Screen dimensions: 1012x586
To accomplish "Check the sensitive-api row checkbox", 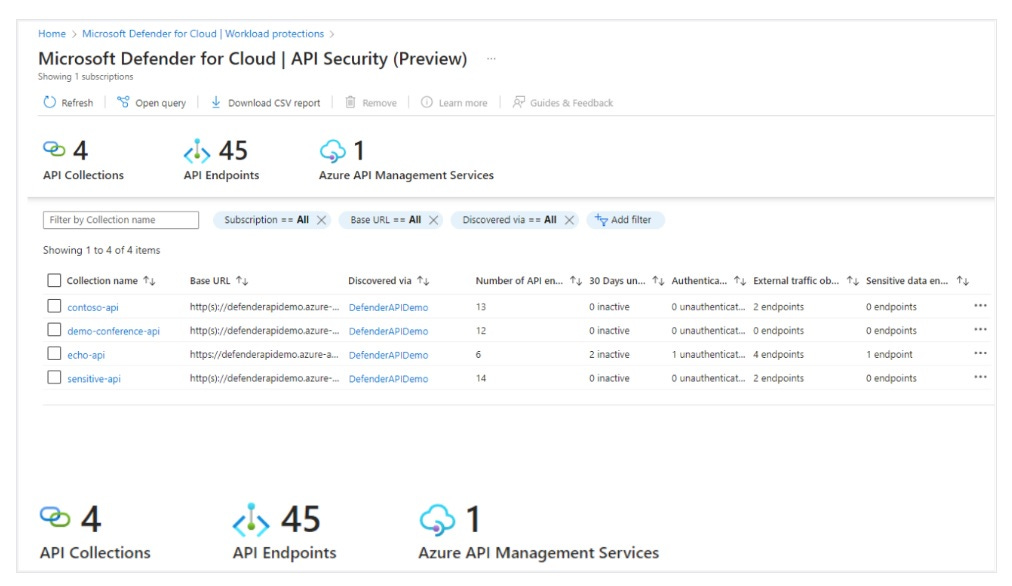I will click(54, 378).
